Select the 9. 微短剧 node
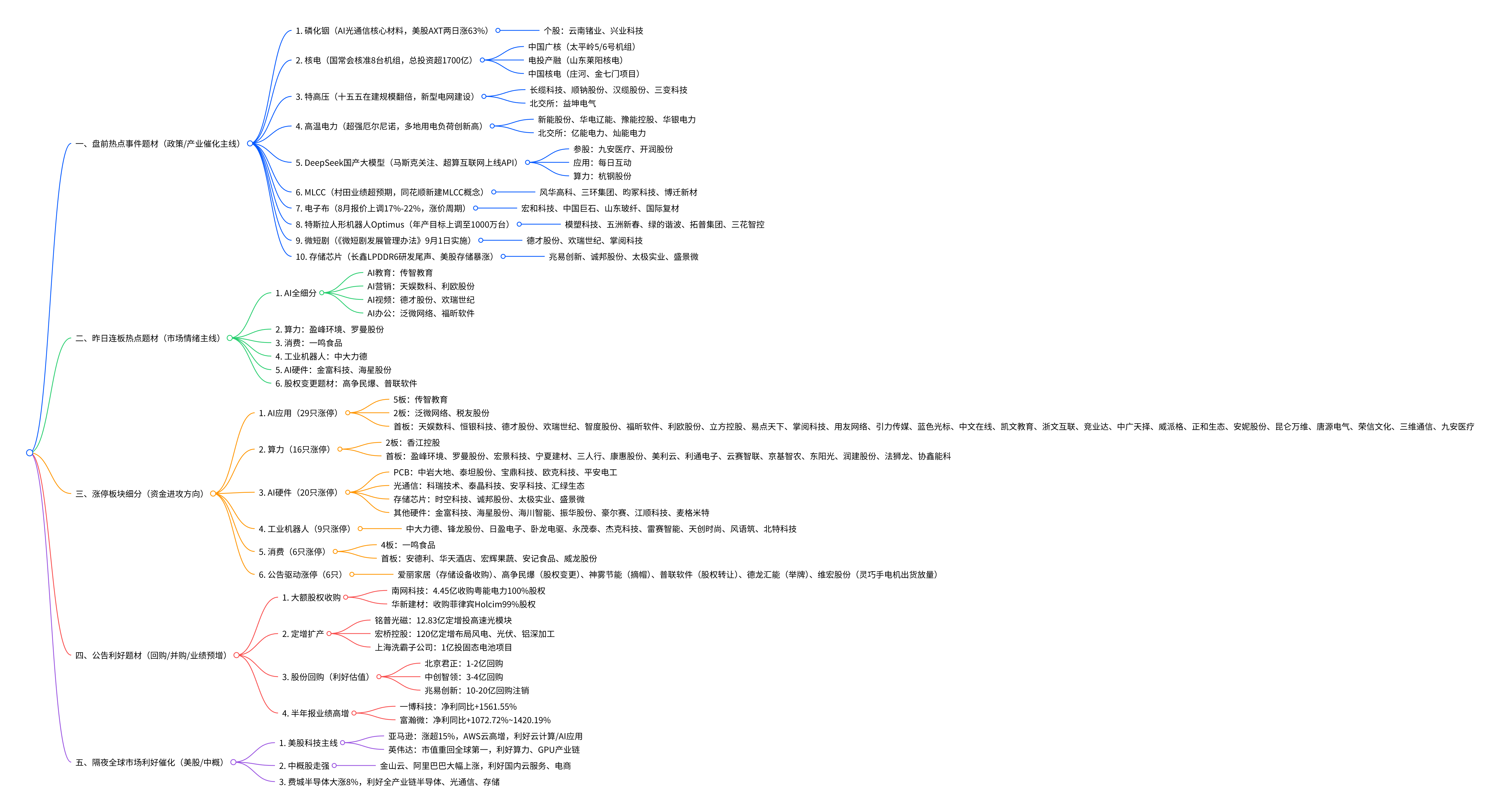The height and width of the screenshot is (812, 1500). [385, 240]
